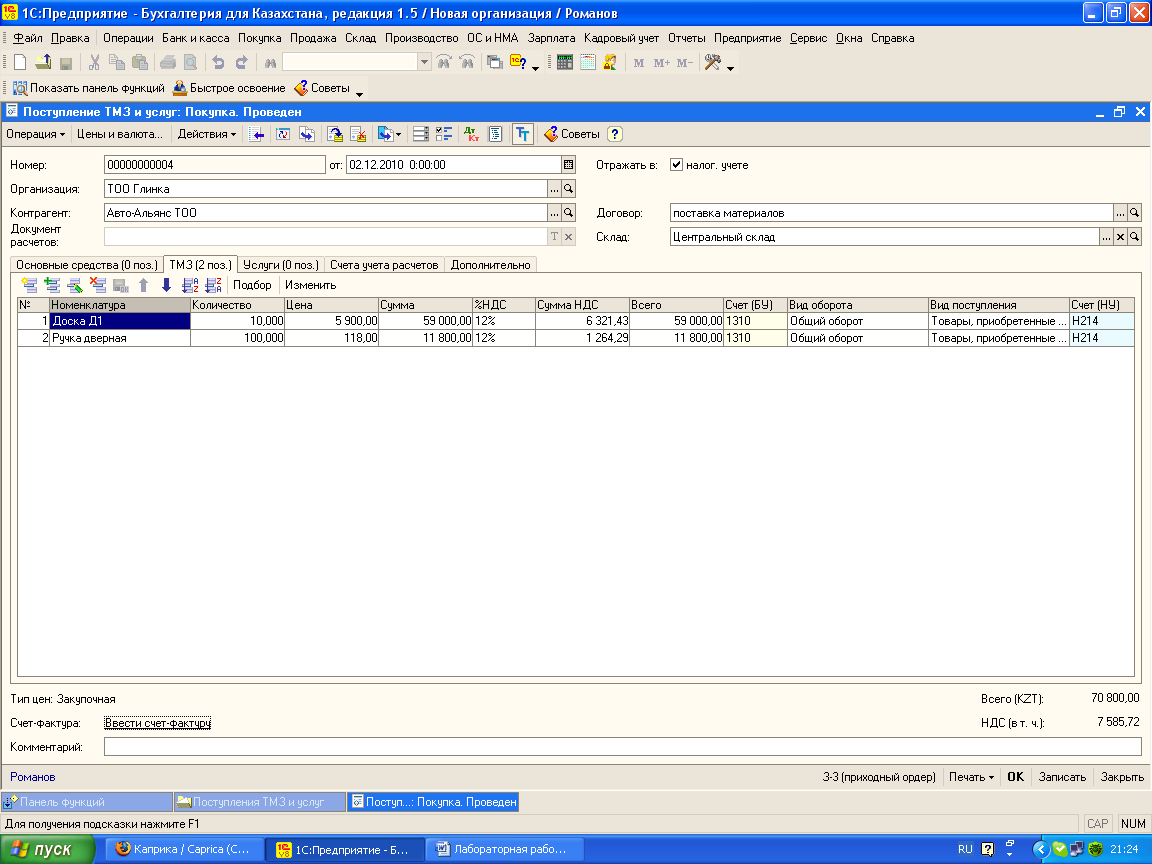Click Цены и валюта... button
Viewport: 1152px width, 864px height.
click(120, 134)
